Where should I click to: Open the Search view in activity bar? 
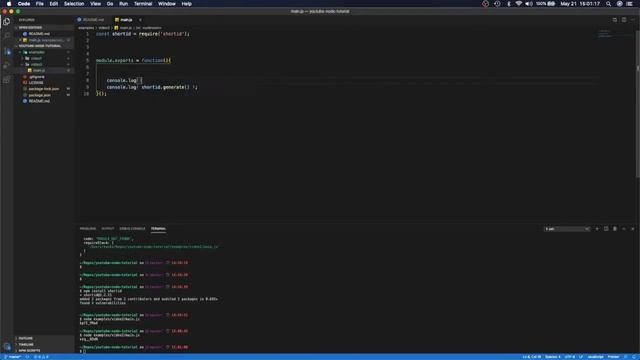(7, 36)
